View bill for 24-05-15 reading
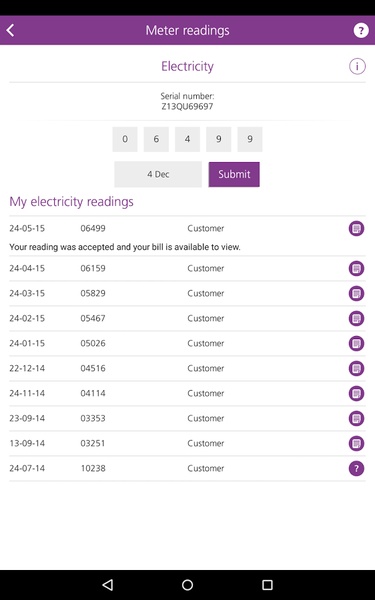 coord(356,228)
